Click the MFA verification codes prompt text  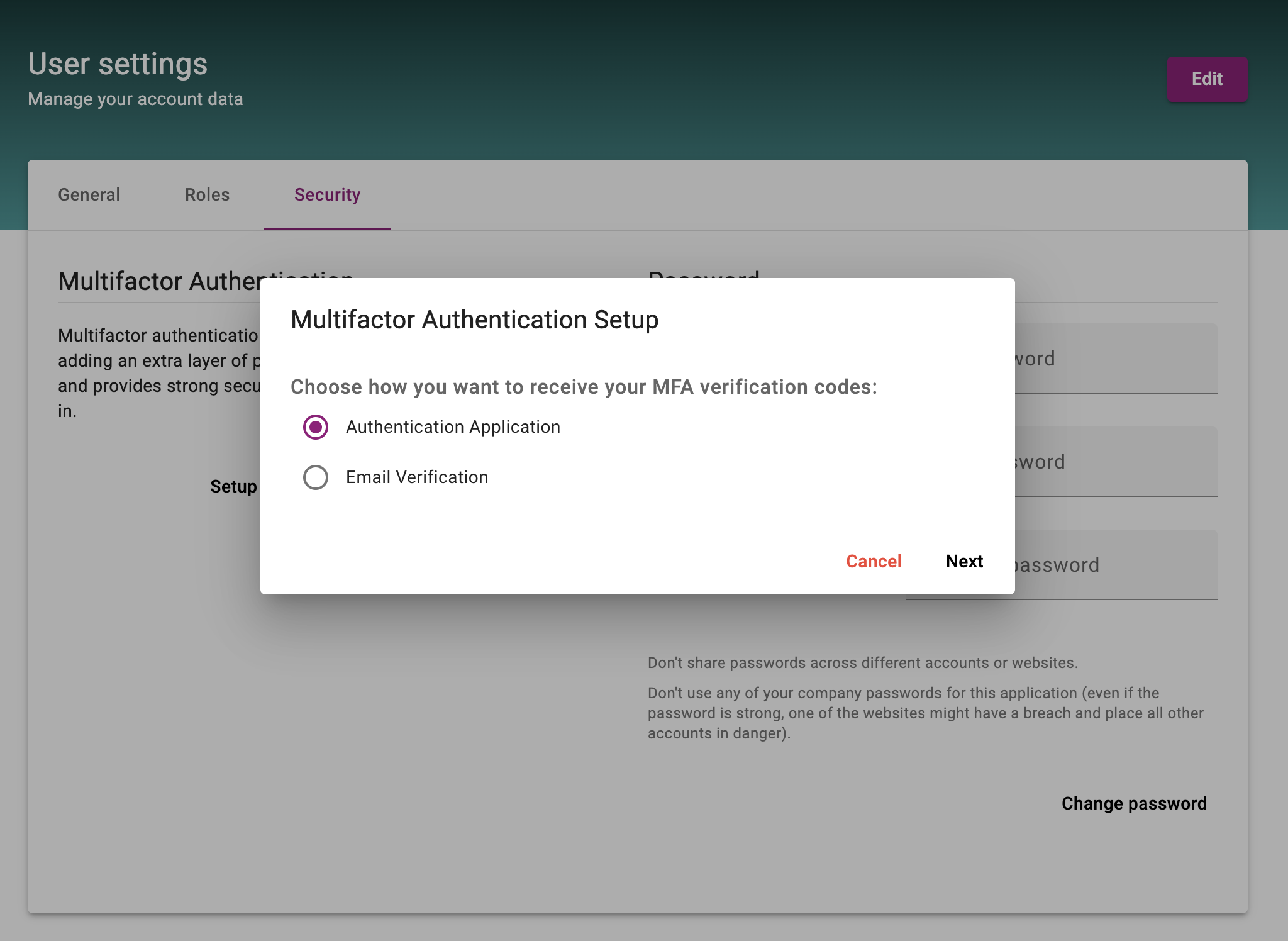(x=584, y=387)
